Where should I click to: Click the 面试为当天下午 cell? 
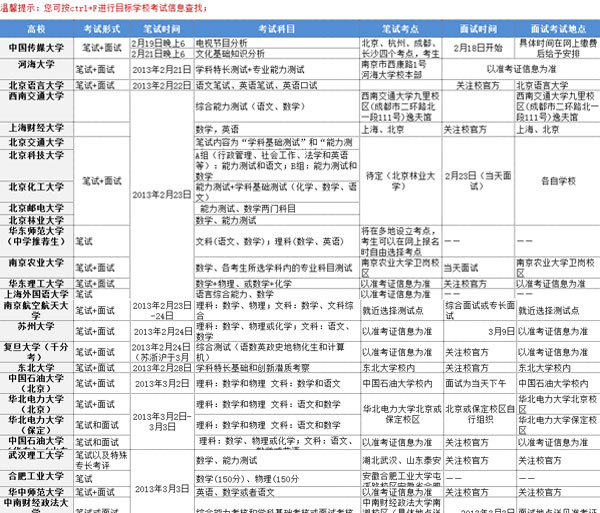[478, 383]
